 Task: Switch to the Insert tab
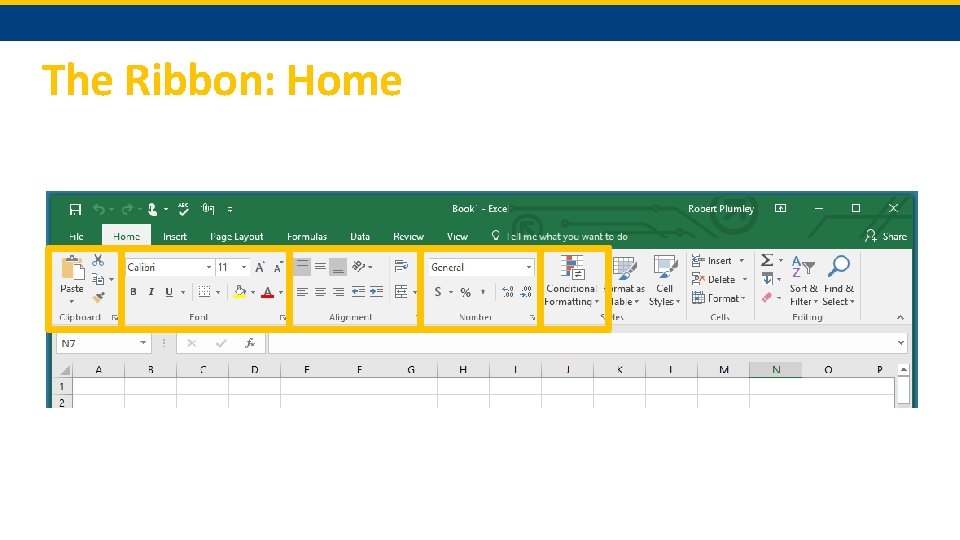pos(174,236)
